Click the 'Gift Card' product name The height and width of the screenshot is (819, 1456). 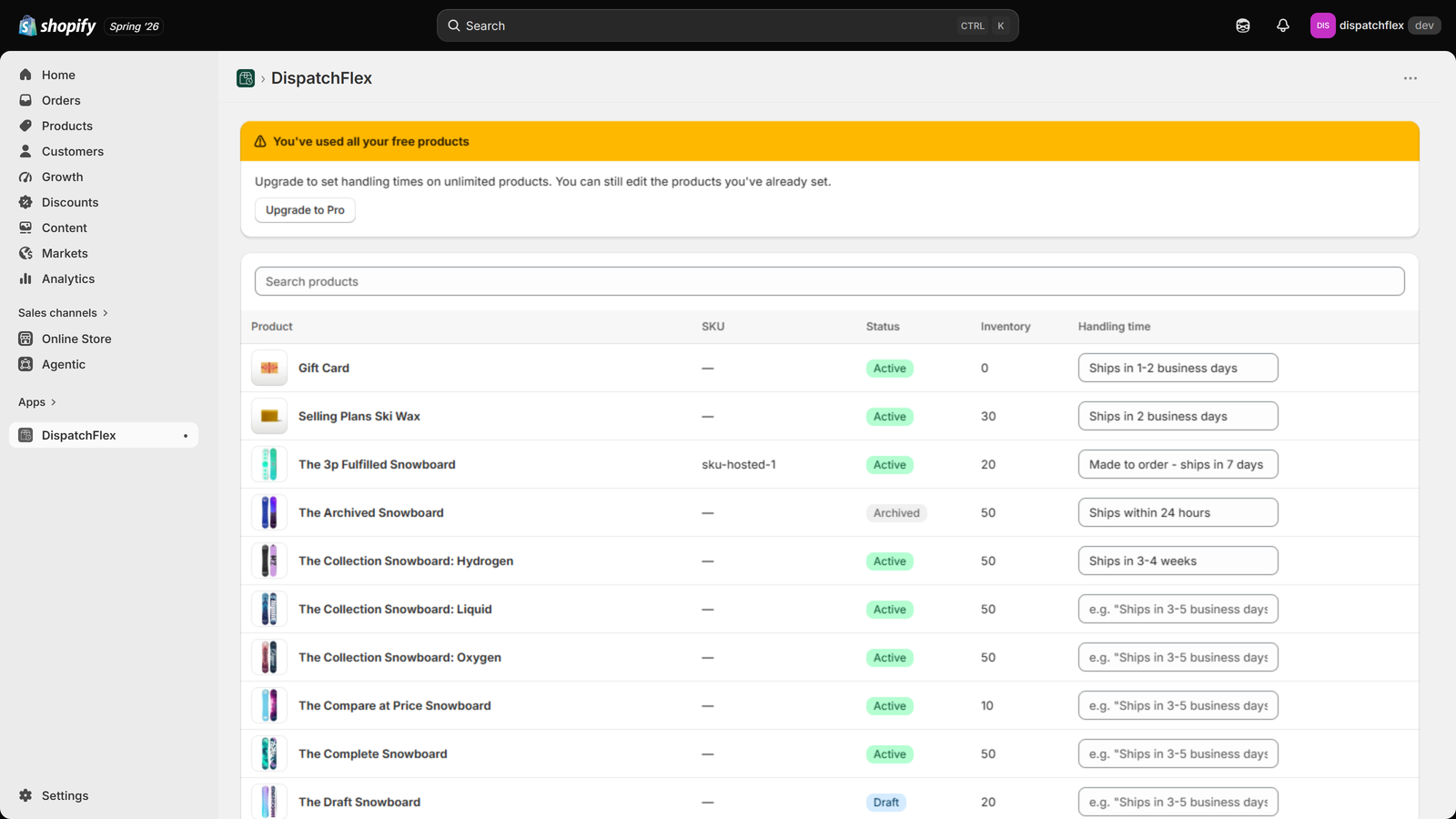(x=324, y=368)
